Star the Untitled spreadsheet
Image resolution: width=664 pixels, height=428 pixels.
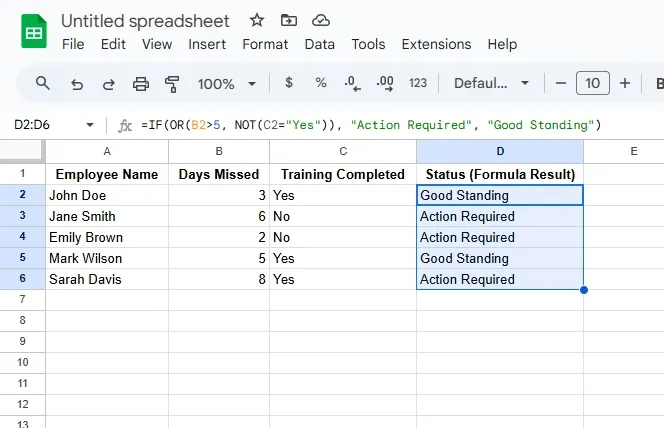coord(257,20)
